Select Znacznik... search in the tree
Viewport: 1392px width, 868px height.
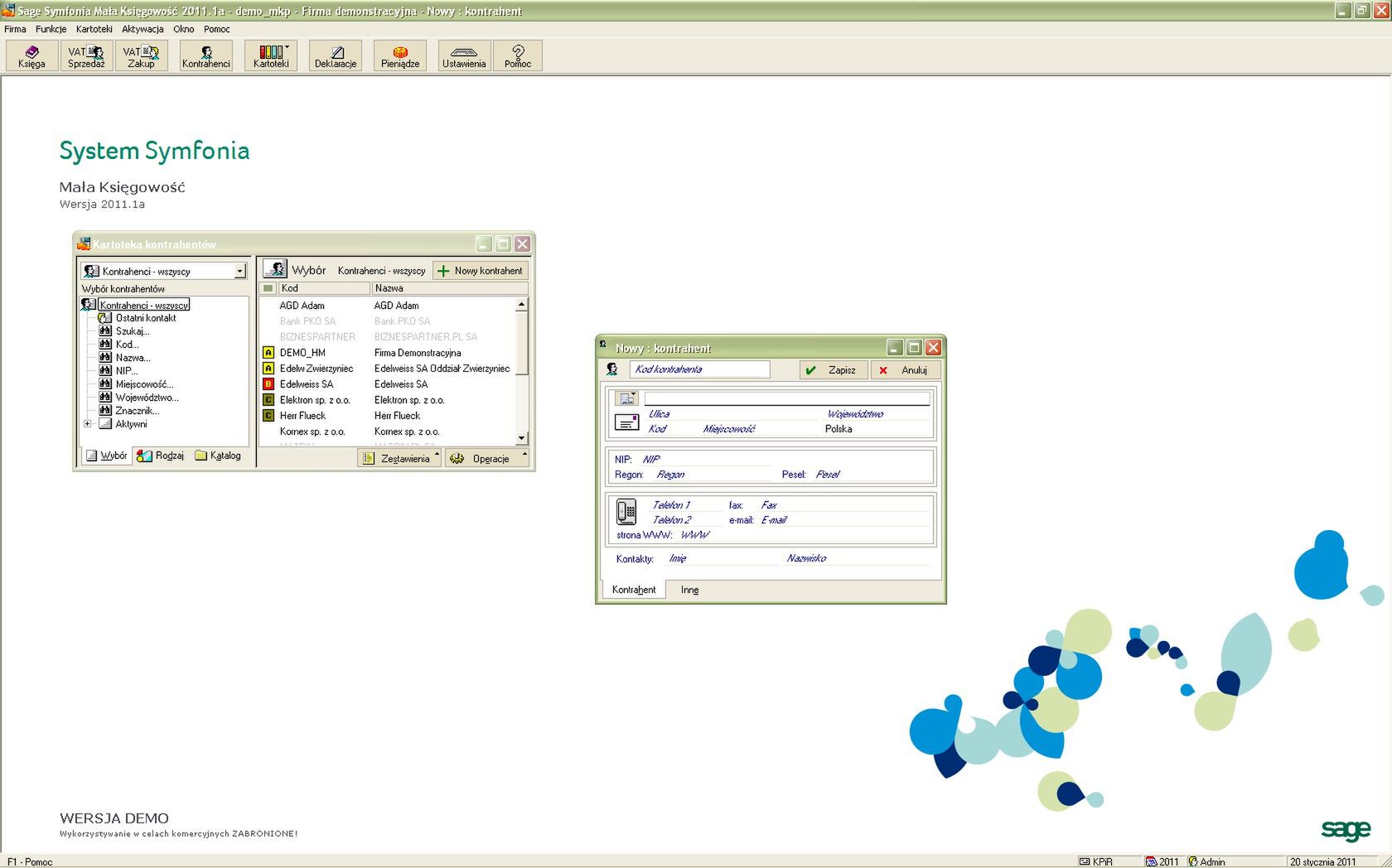[x=138, y=411]
